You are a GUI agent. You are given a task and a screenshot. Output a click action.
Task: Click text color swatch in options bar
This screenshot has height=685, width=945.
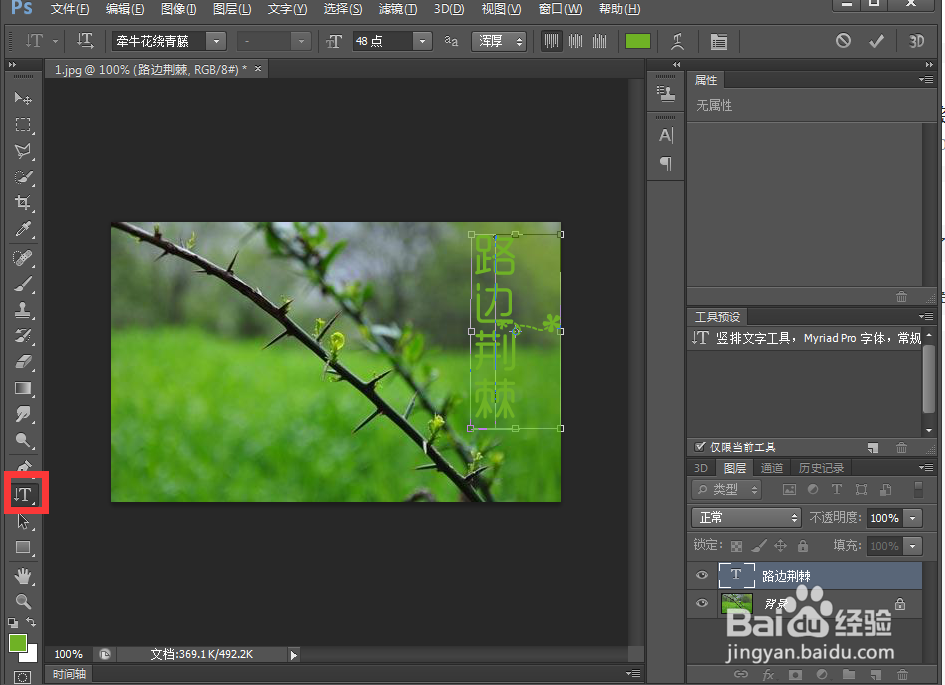(638, 41)
